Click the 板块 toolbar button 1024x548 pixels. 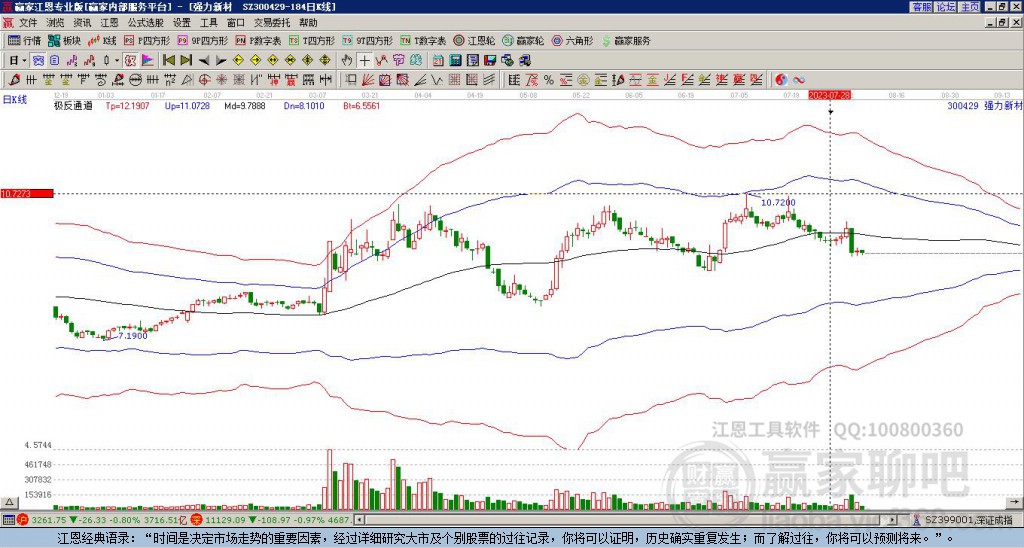point(65,40)
